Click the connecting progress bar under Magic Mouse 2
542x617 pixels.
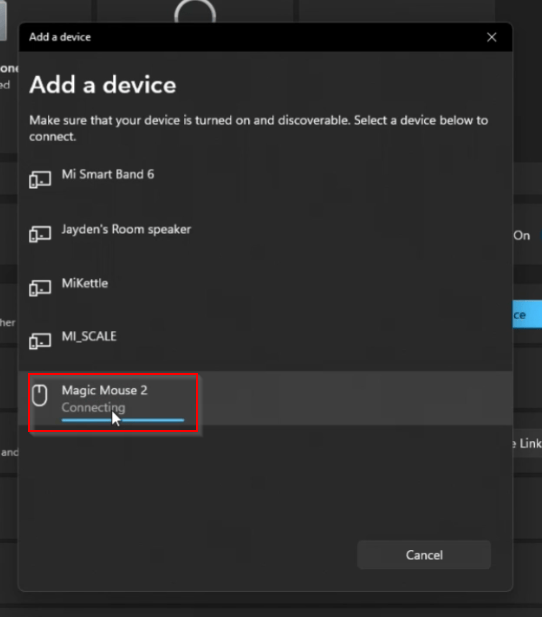pos(123,420)
